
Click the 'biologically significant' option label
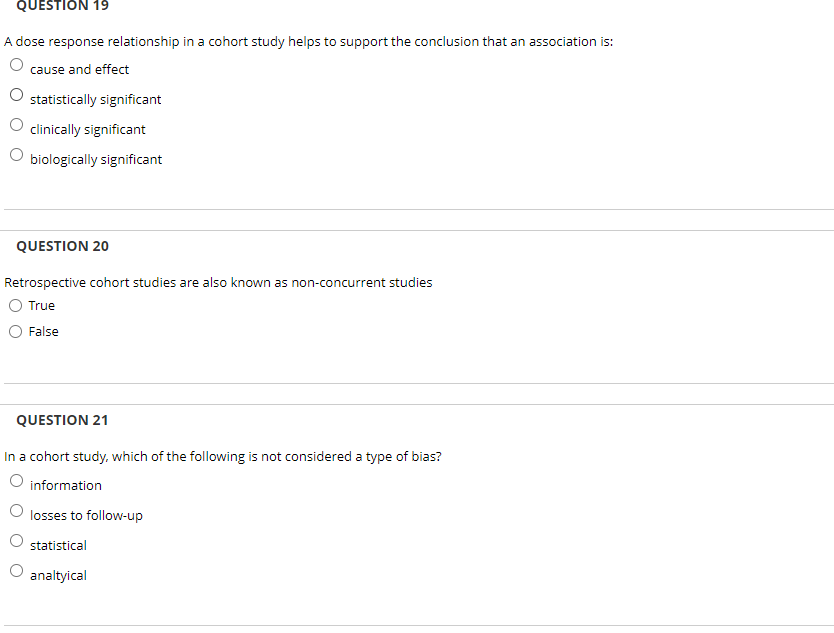point(96,159)
